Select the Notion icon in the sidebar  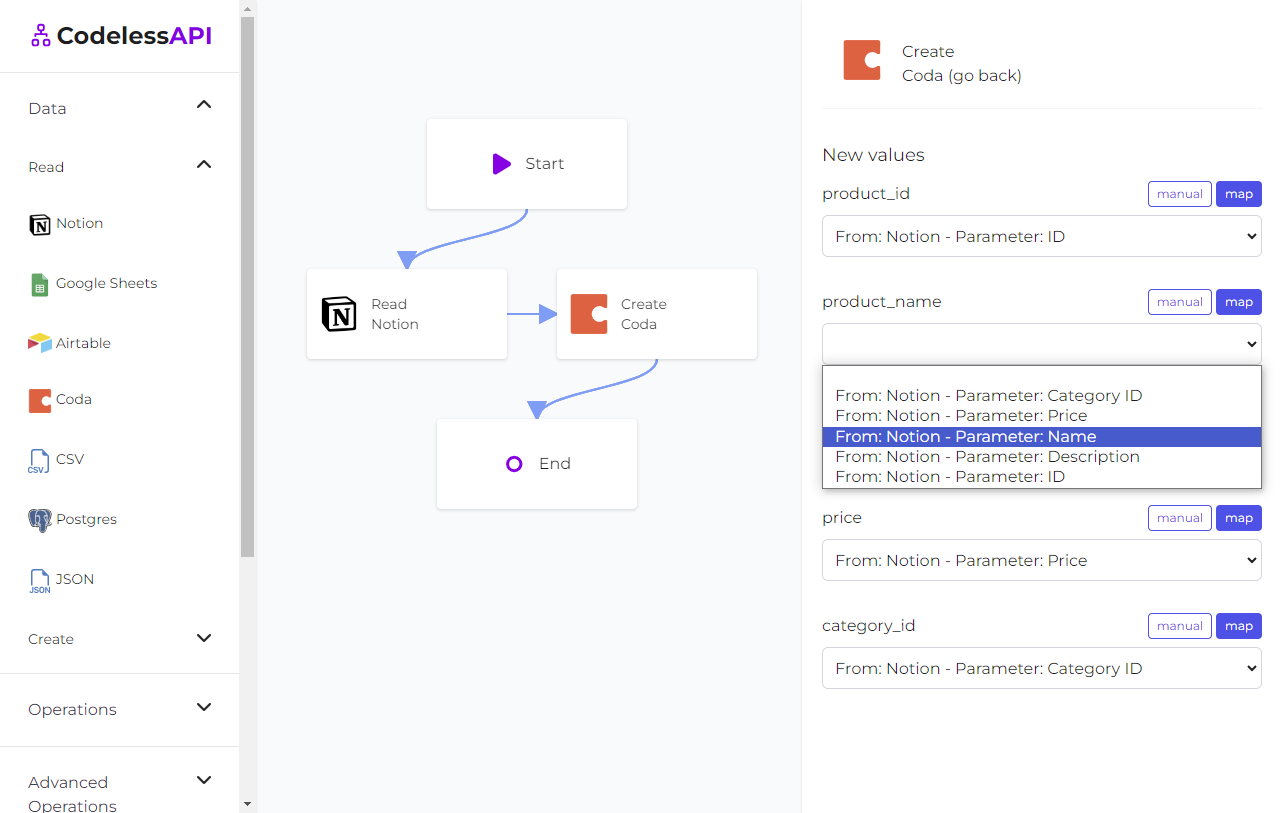(39, 224)
